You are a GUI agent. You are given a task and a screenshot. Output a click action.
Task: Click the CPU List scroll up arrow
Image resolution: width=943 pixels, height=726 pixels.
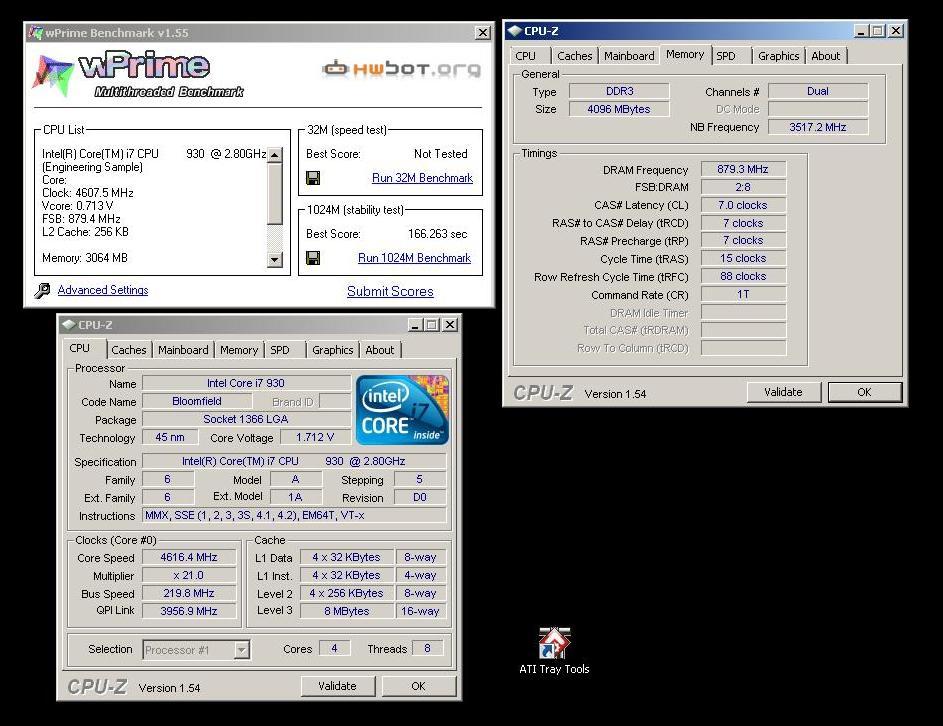point(274,155)
